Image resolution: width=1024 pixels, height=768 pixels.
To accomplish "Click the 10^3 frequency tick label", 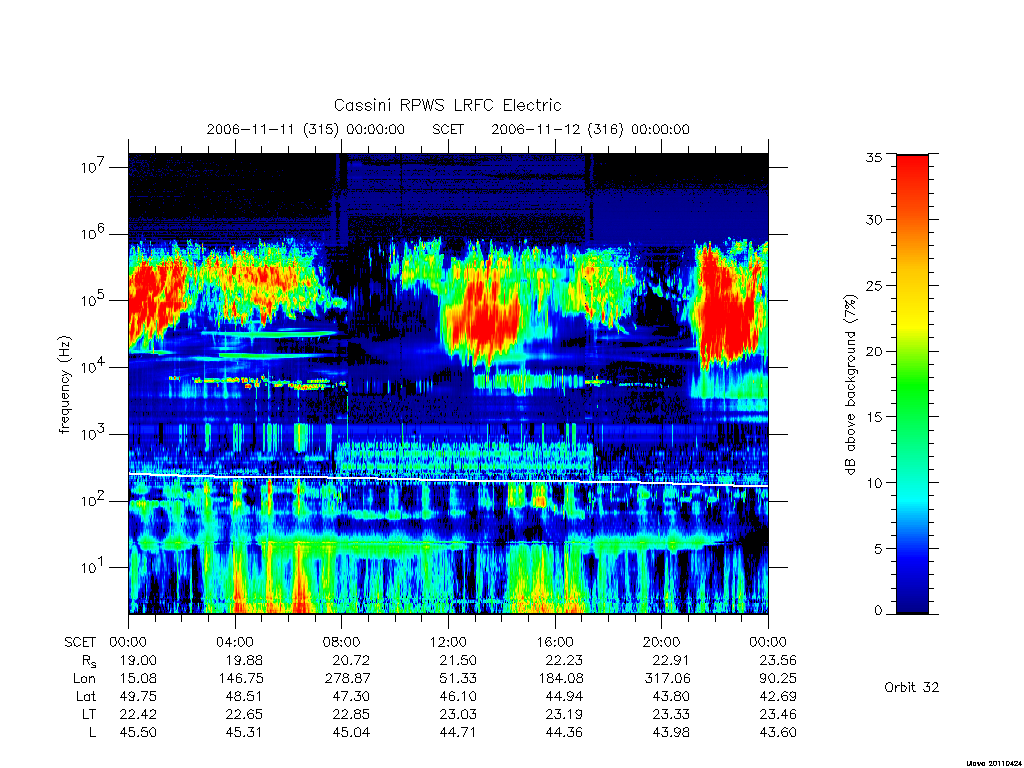I will pos(94,432).
